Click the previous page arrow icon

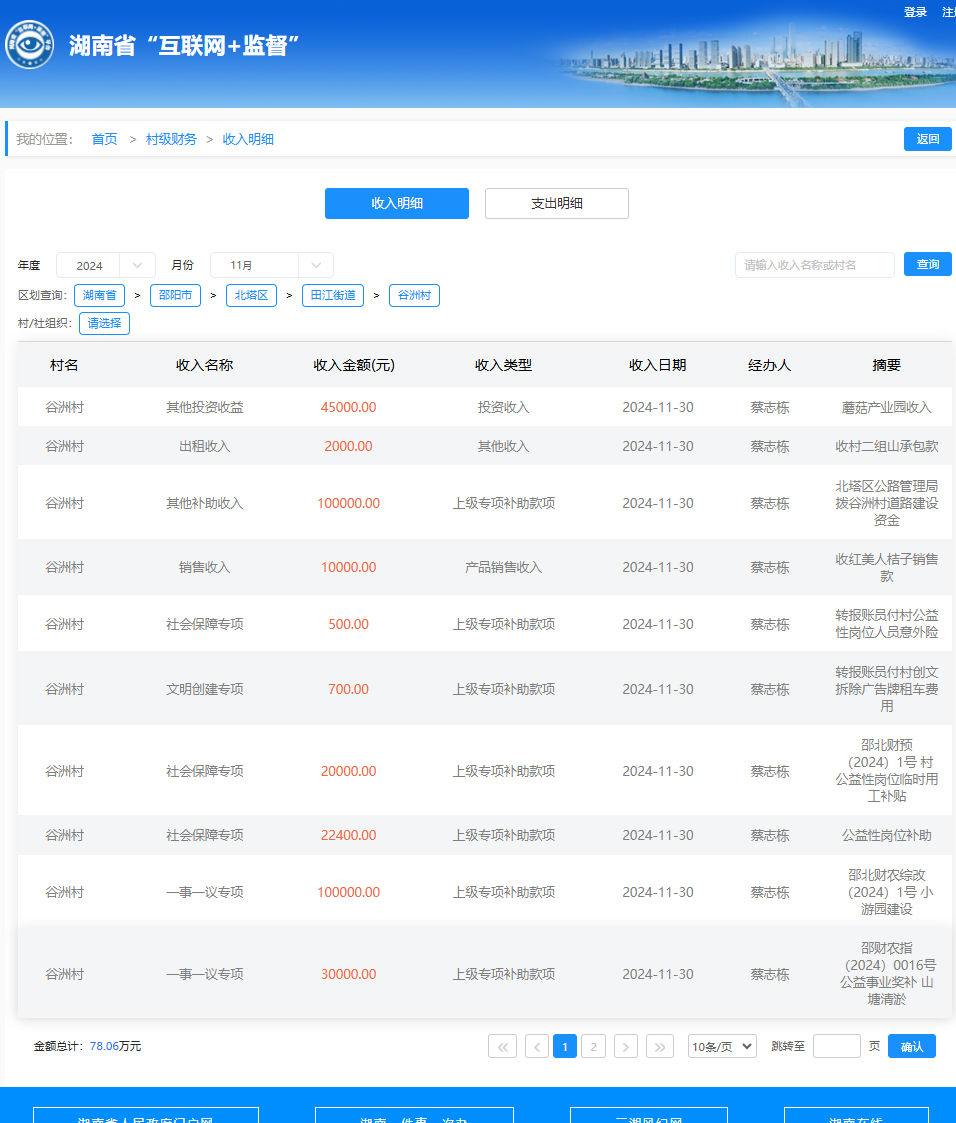tap(537, 1046)
